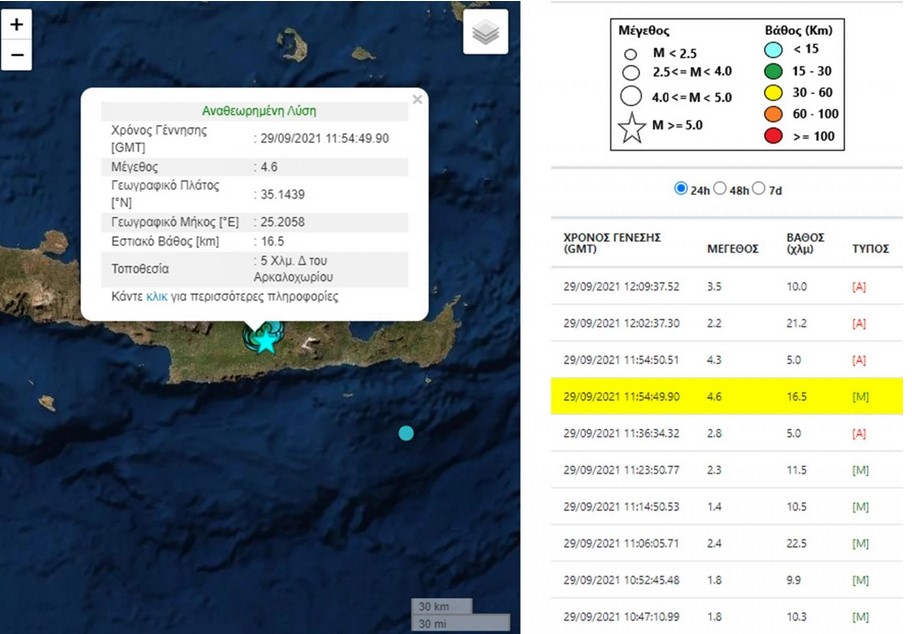Click the star 'M >= 5.0' legend symbol

[x=632, y=128]
